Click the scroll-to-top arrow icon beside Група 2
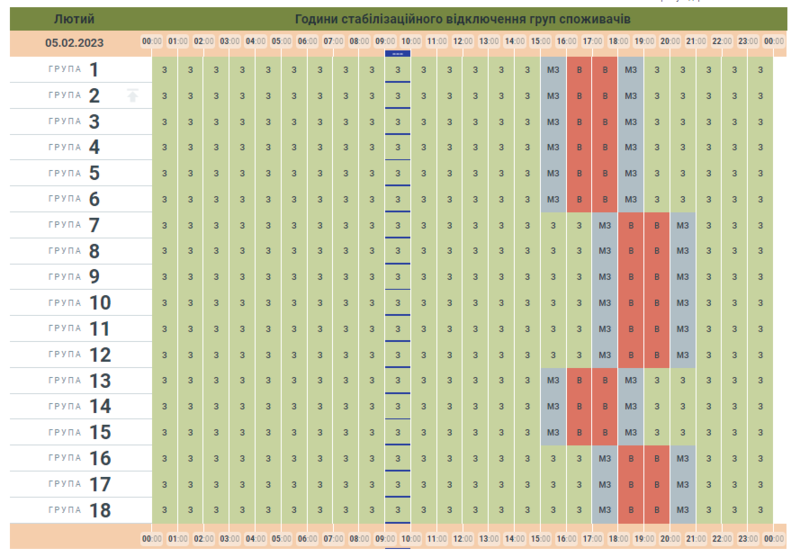800x557 pixels. click(132, 96)
